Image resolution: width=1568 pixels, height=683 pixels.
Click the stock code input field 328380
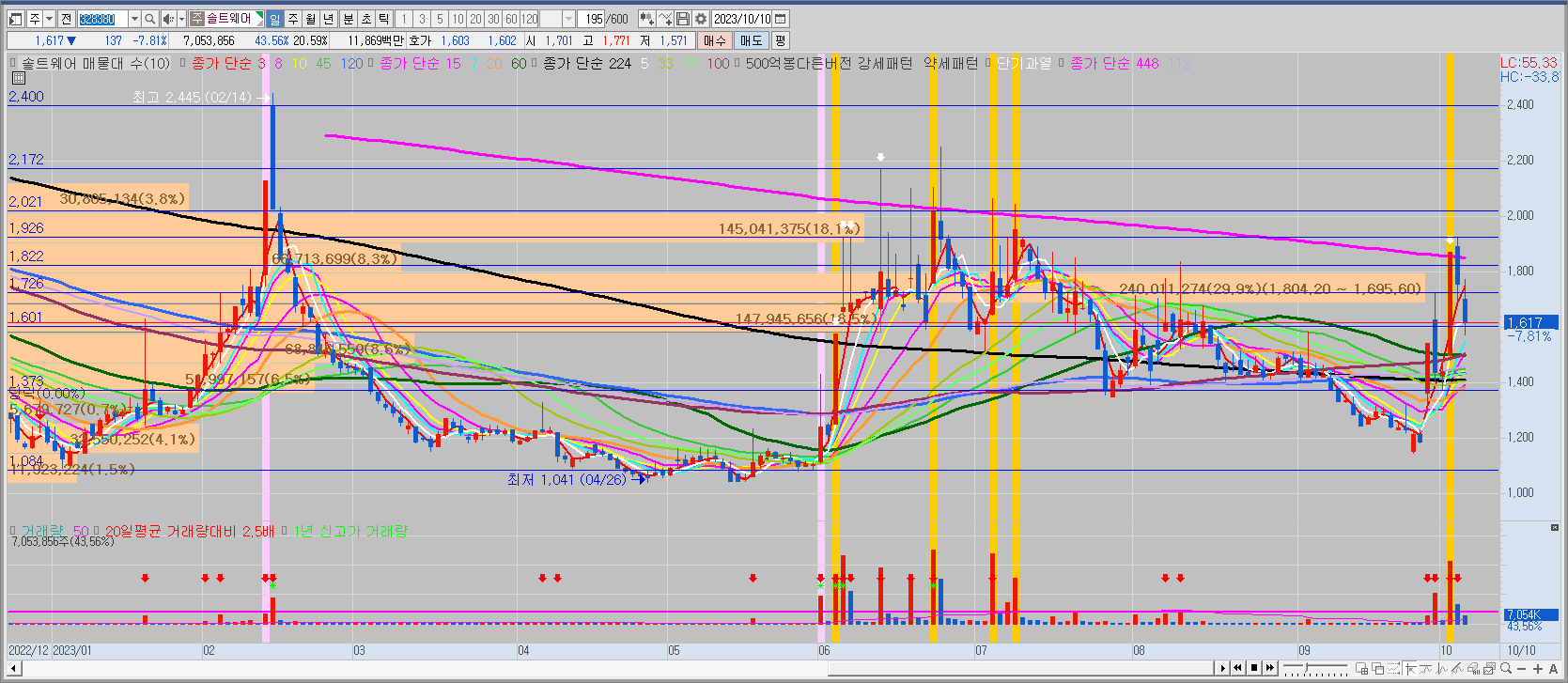point(102,19)
